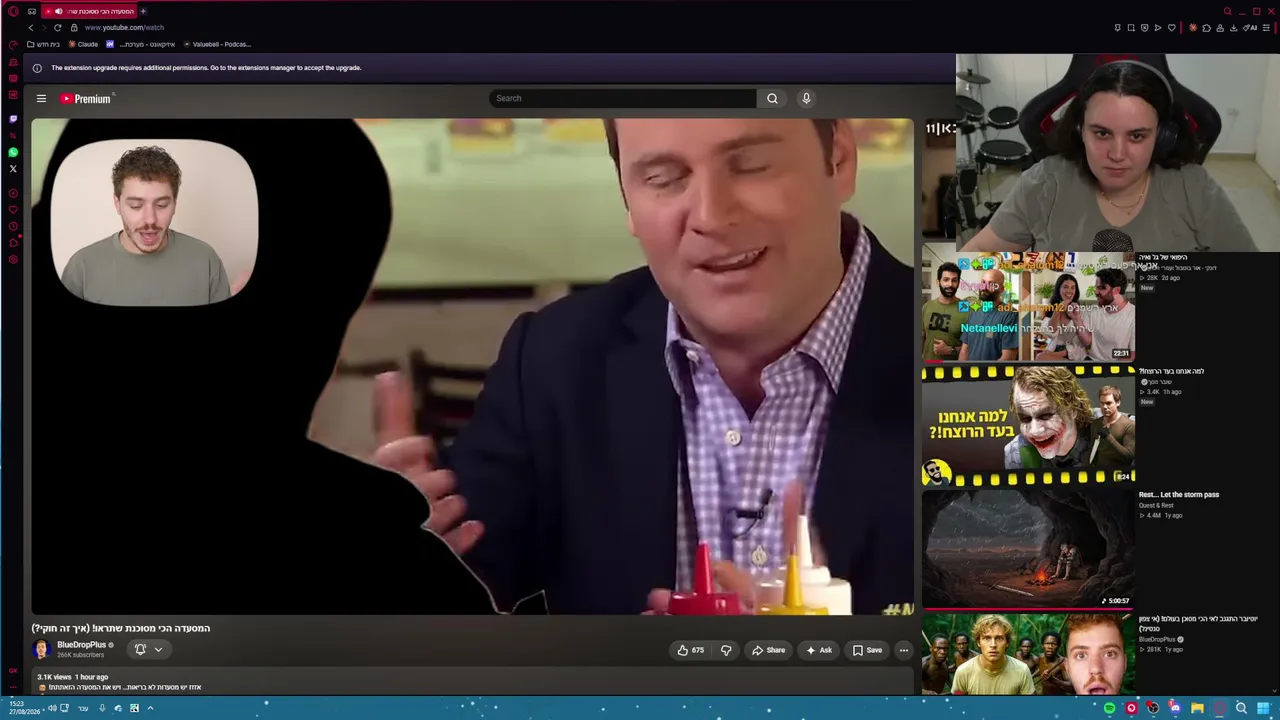Go back with the browser back arrow
This screenshot has height=720, width=1280.
[30, 27]
